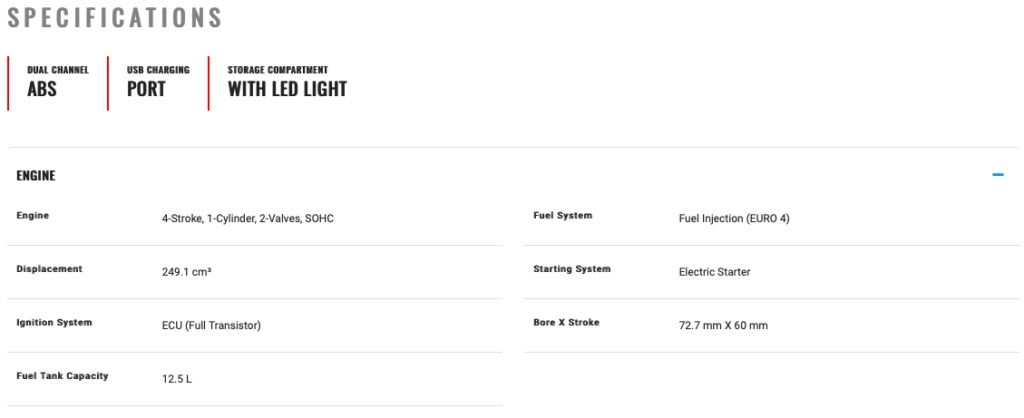Collapse the Engine section minus icon

point(997,175)
